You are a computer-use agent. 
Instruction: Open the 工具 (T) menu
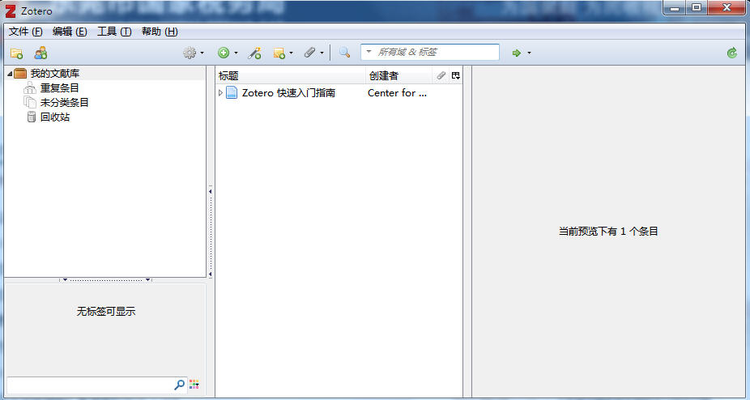click(114, 32)
